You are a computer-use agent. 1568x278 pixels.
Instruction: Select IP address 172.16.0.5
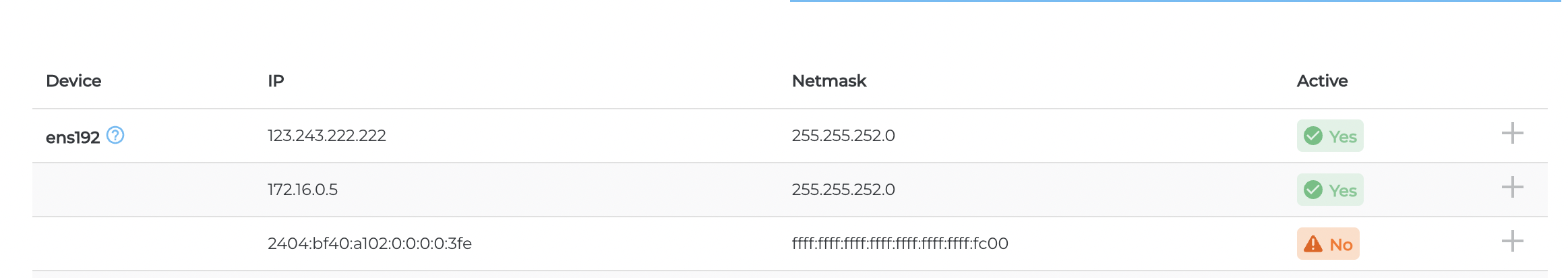click(302, 190)
